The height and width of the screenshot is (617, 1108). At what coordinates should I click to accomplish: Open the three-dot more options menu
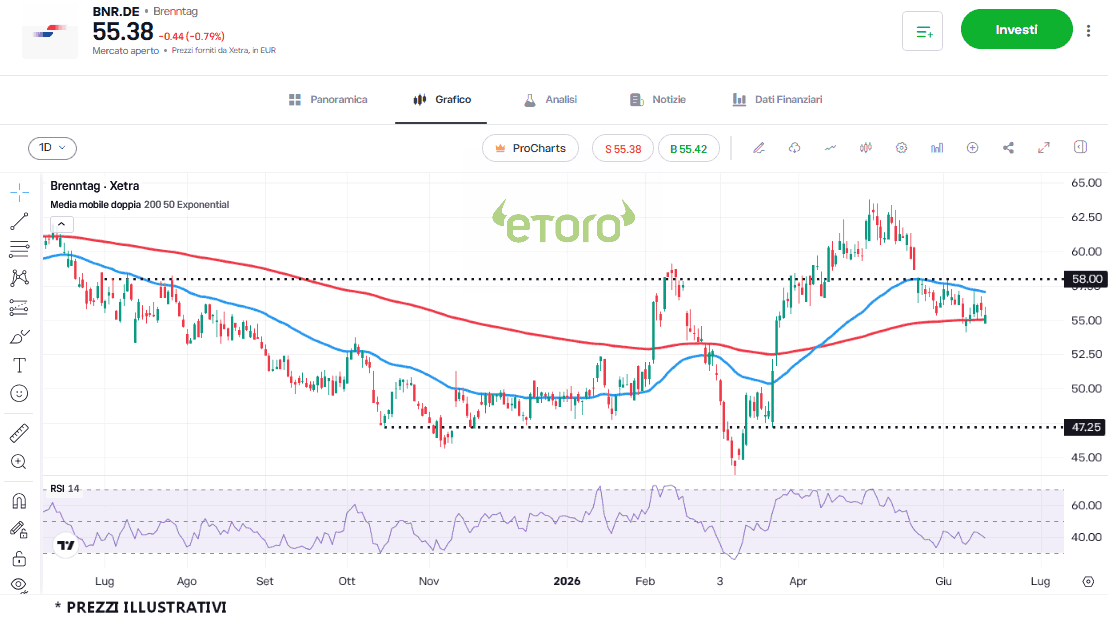tap(1088, 30)
